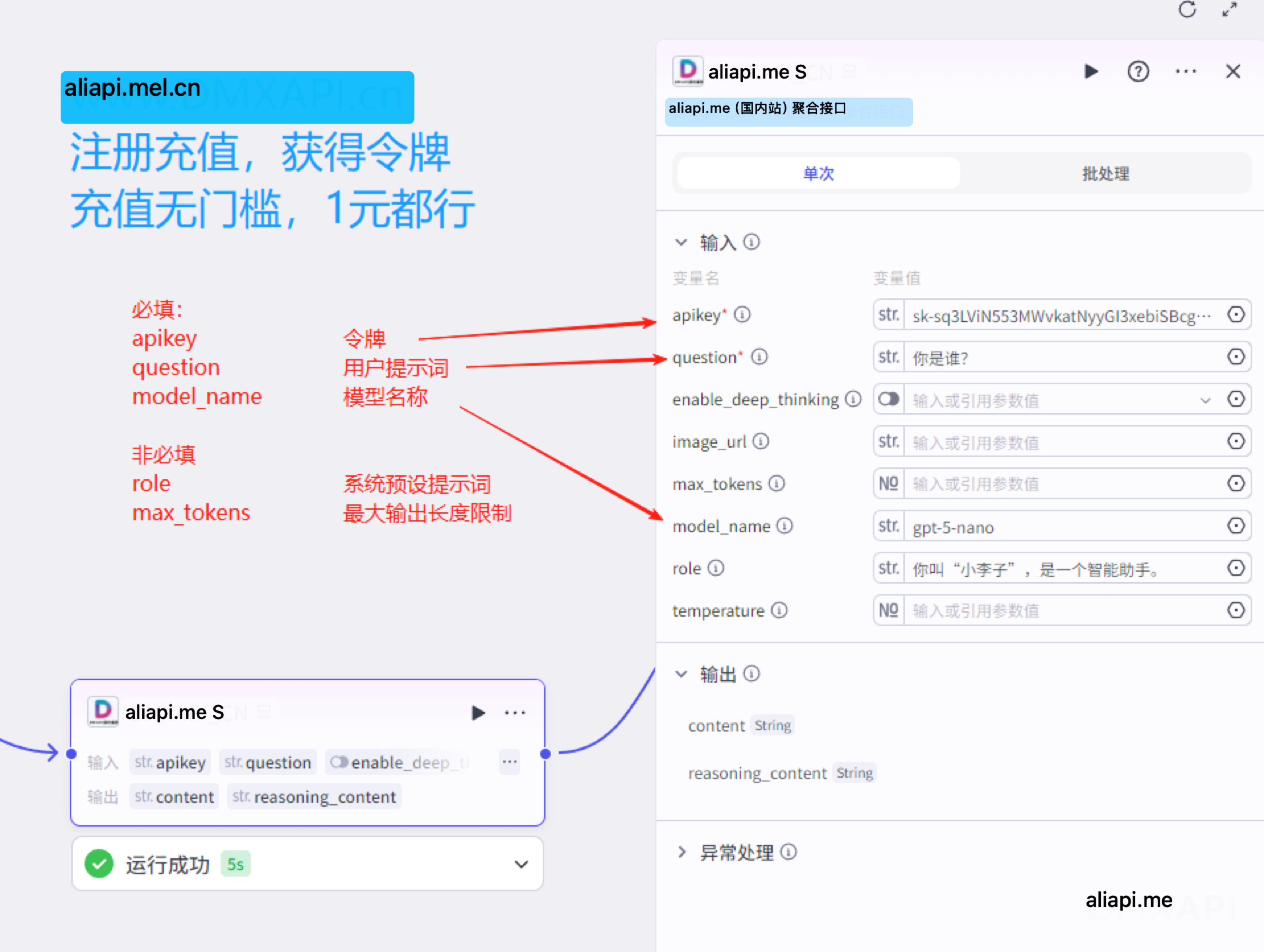
Task: Collapse the 输出 section
Action: 681,674
